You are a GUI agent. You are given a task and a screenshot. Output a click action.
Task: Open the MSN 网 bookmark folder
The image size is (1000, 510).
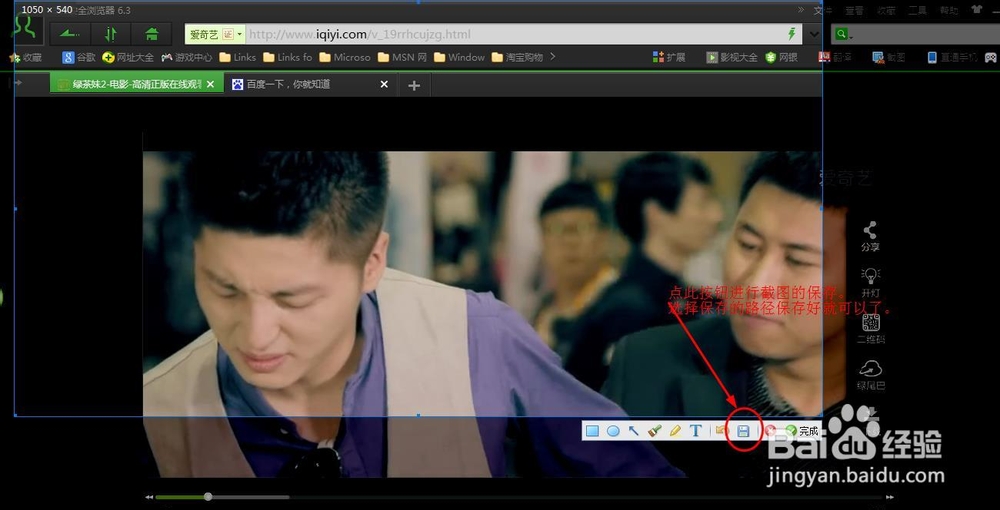point(402,57)
